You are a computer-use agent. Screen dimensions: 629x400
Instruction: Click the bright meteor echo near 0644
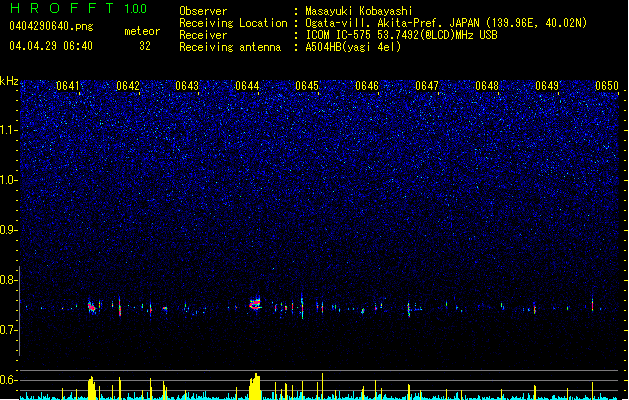255,303
